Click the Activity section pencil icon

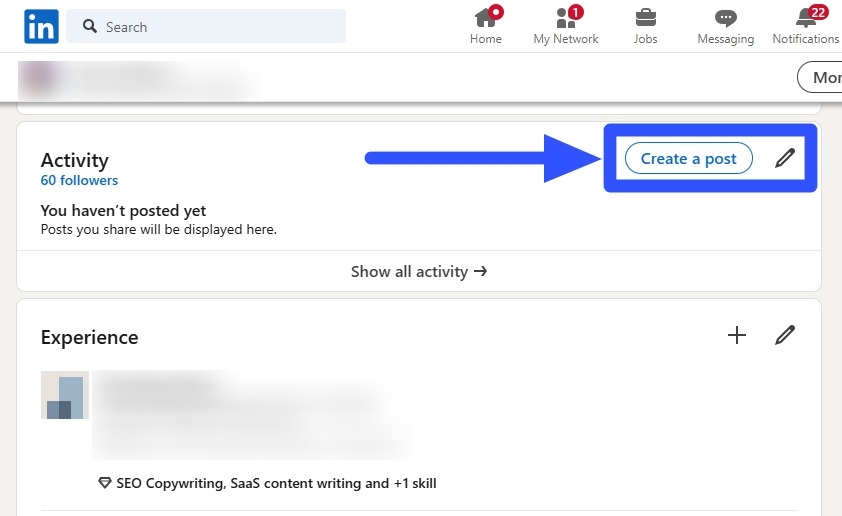785,158
